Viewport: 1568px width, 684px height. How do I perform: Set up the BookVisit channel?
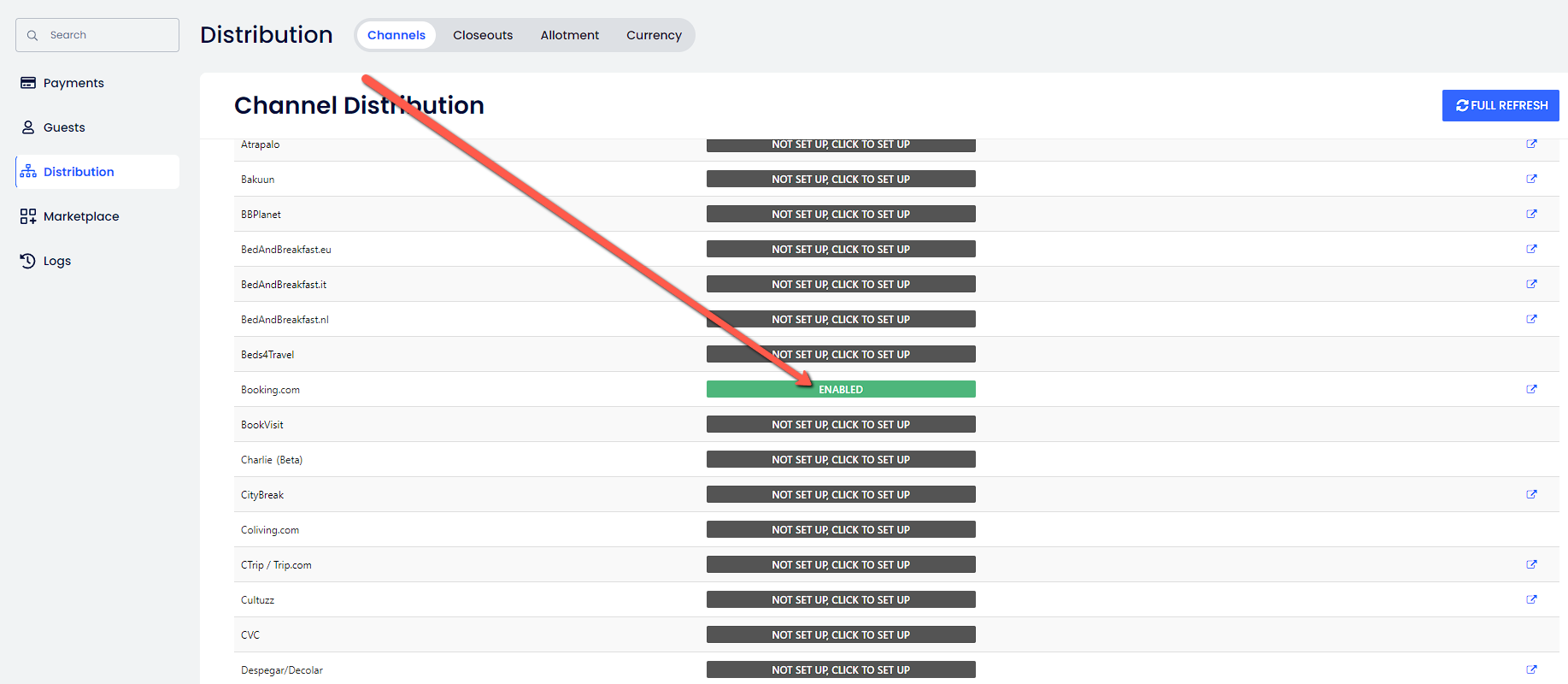coord(841,424)
